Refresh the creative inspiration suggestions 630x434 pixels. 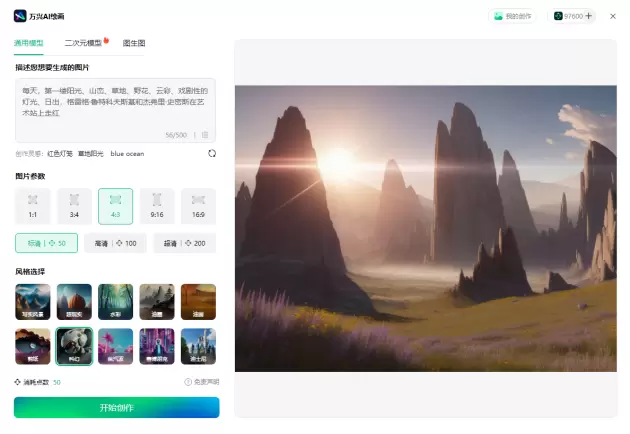coord(211,153)
